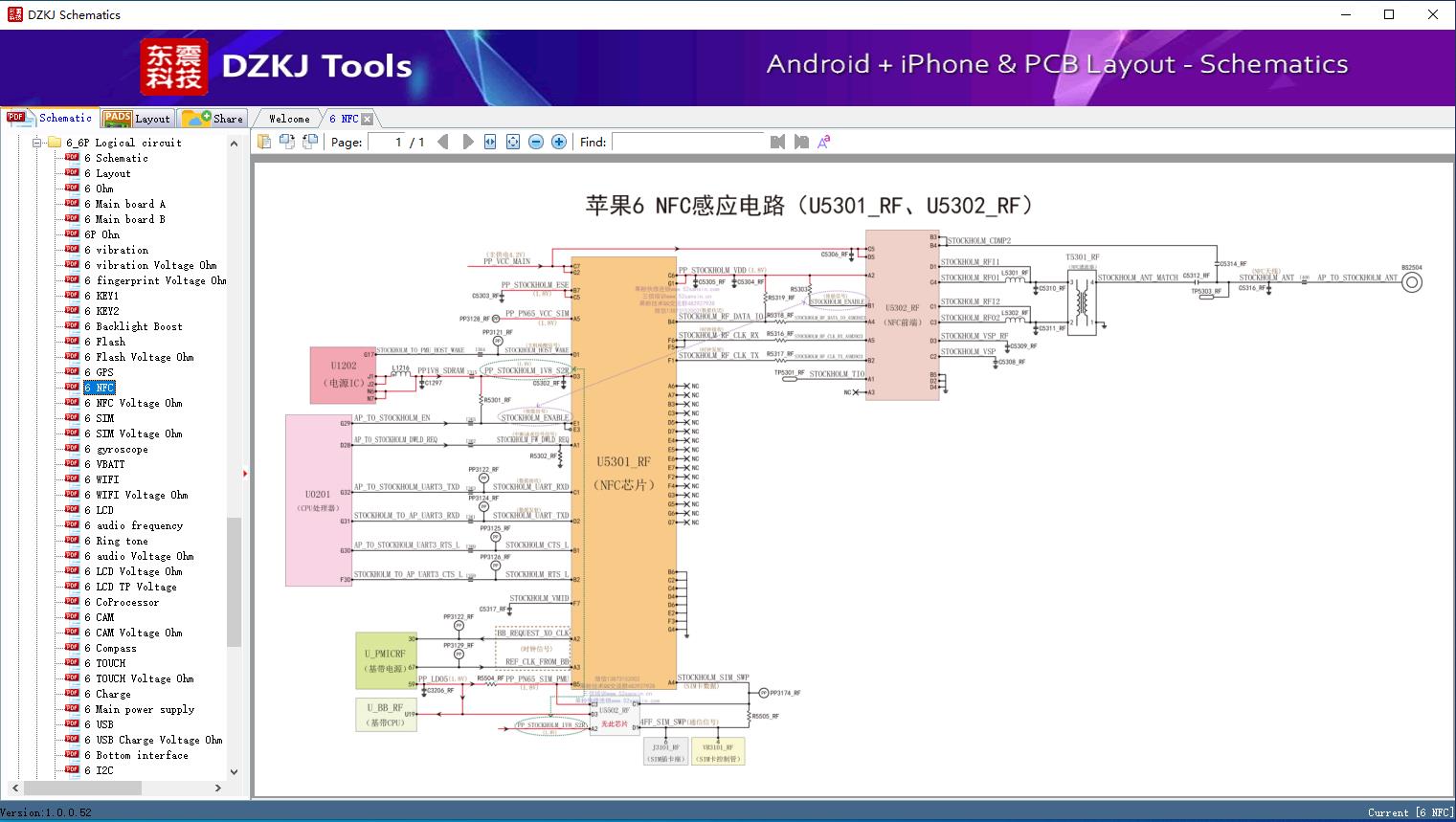The width and height of the screenshot is (1456, 822).
Task: Click the DZKJ Schematics title bar icon
Action: coord(14,14)
